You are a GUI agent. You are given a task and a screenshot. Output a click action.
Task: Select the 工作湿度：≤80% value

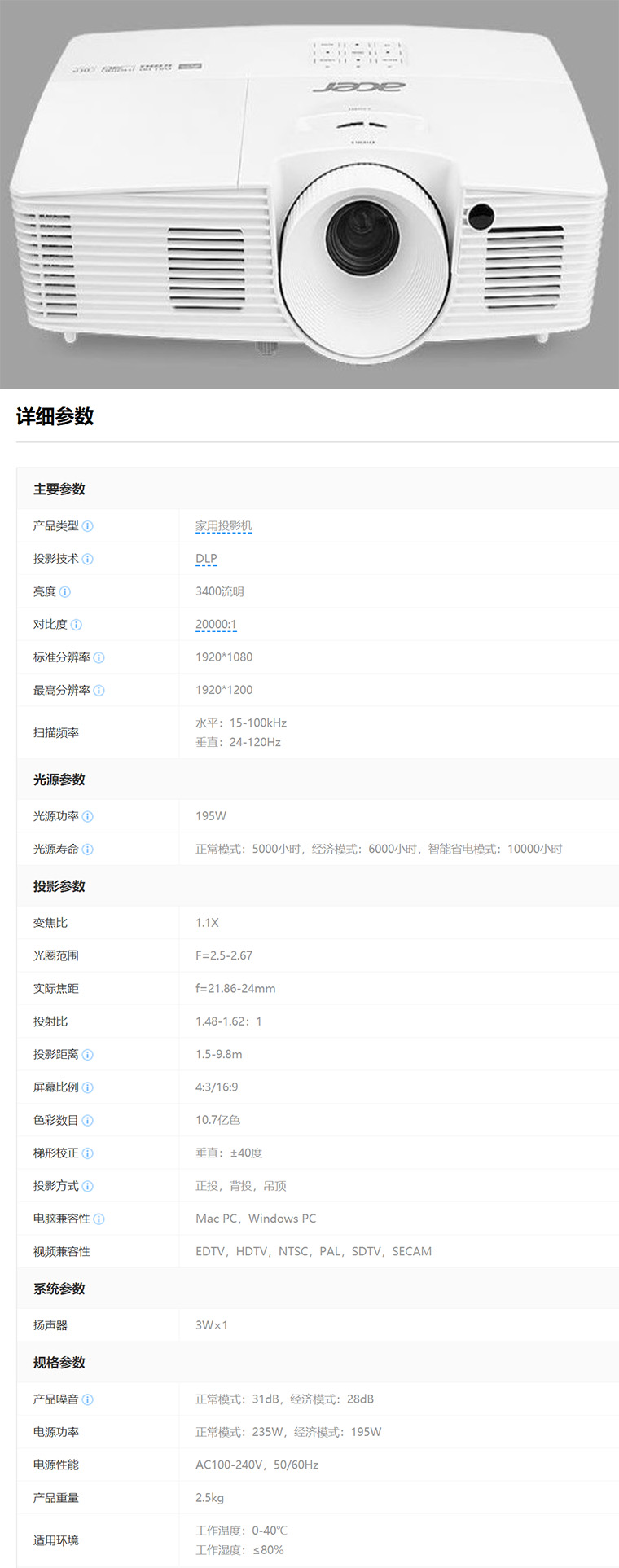coord(239,1550)
